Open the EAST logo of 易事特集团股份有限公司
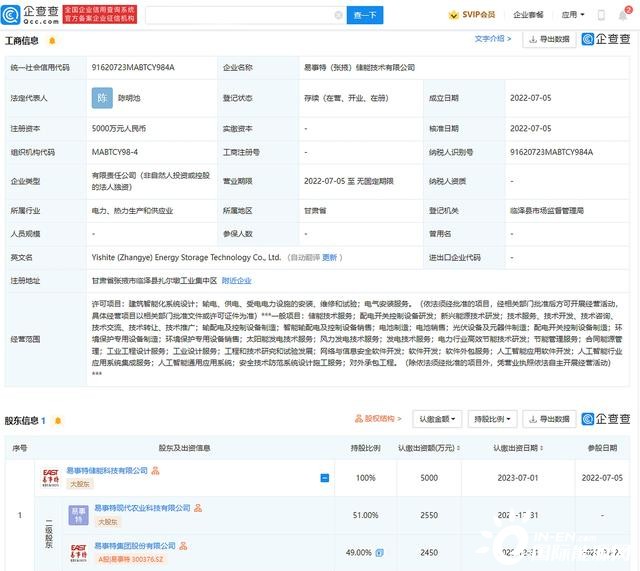Image resolution: width=640 pixels, height=571 pixels. point(78,553)
